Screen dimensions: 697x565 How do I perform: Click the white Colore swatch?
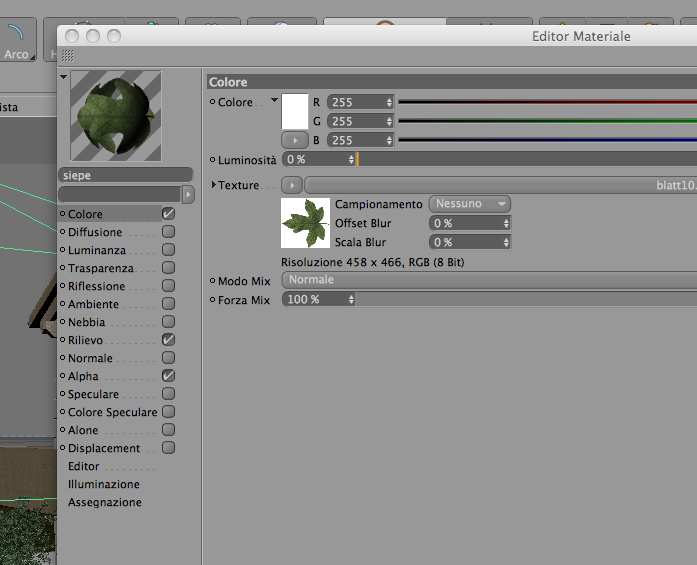click(x=295, y=112)
